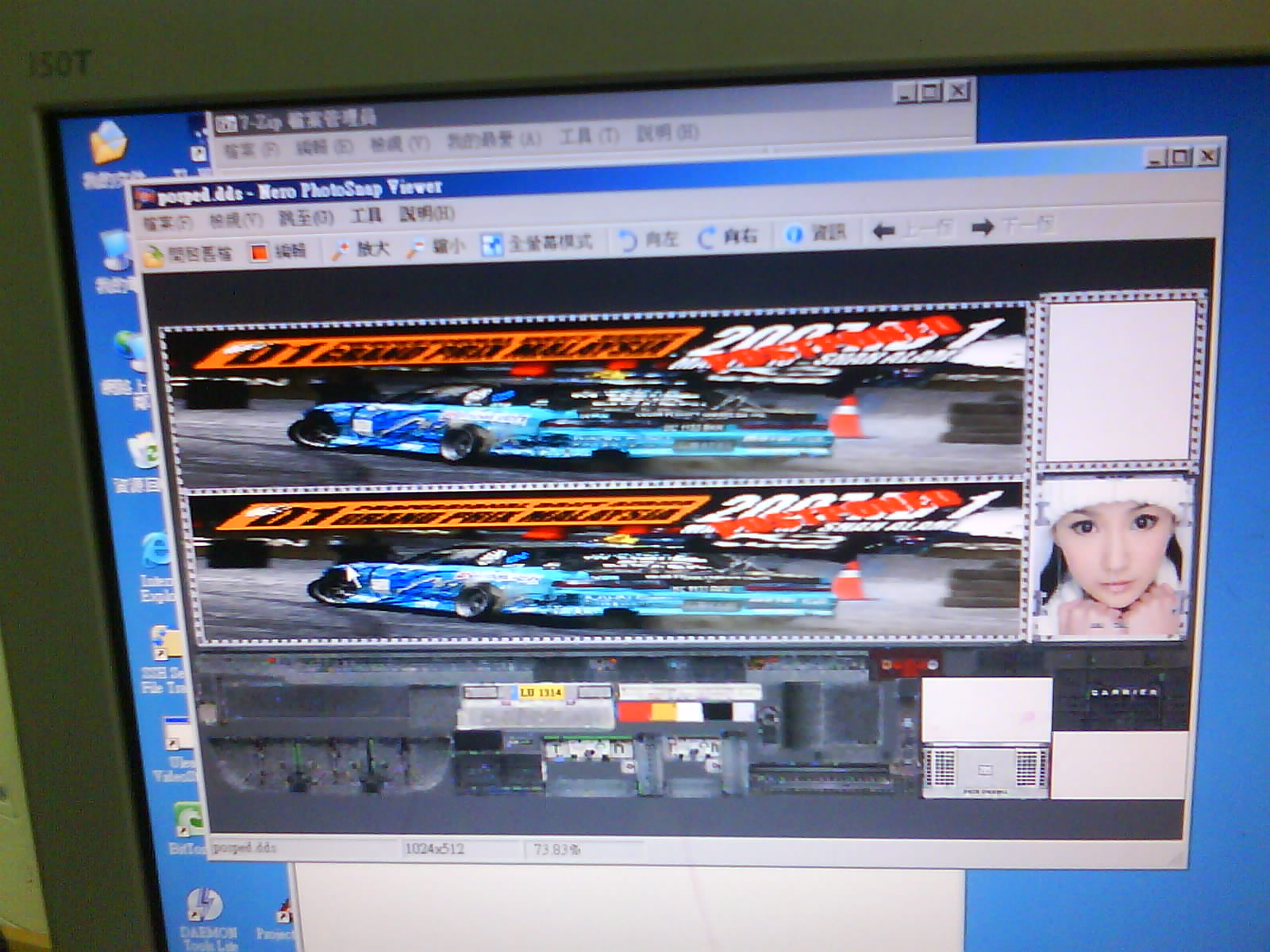Maximize the 7-Zip window

pyautogui.click(x=932, y=93)
